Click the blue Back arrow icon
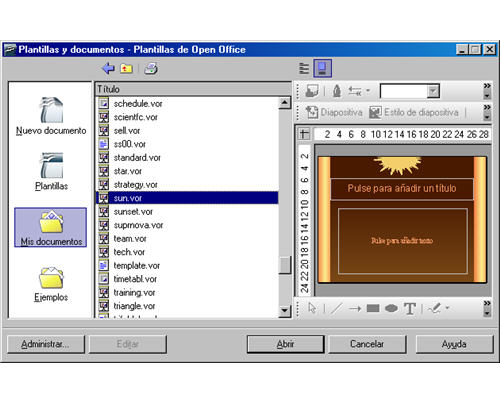 pos(108,68)
